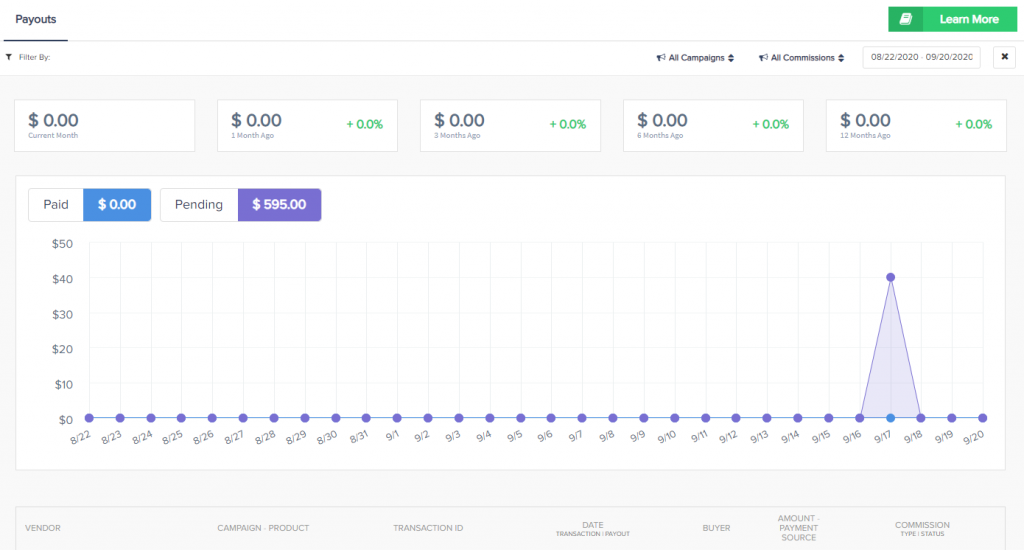Switch to the Payouts tab

tap(35, 19)
